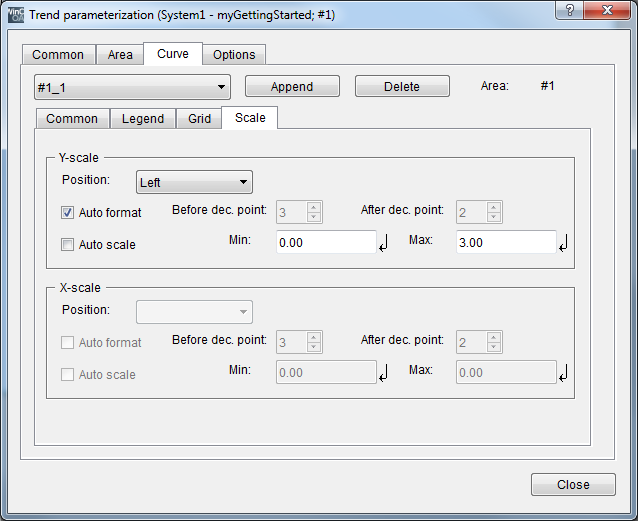Click the Close button at bottom
The width and height of the screenshot is (638, 521).
coord(573,484)
